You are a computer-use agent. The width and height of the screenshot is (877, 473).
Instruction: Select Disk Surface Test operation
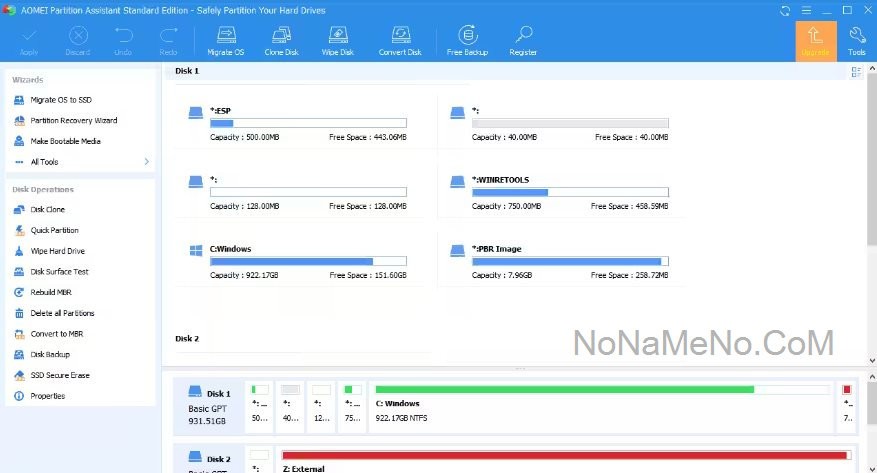(59, 271)
